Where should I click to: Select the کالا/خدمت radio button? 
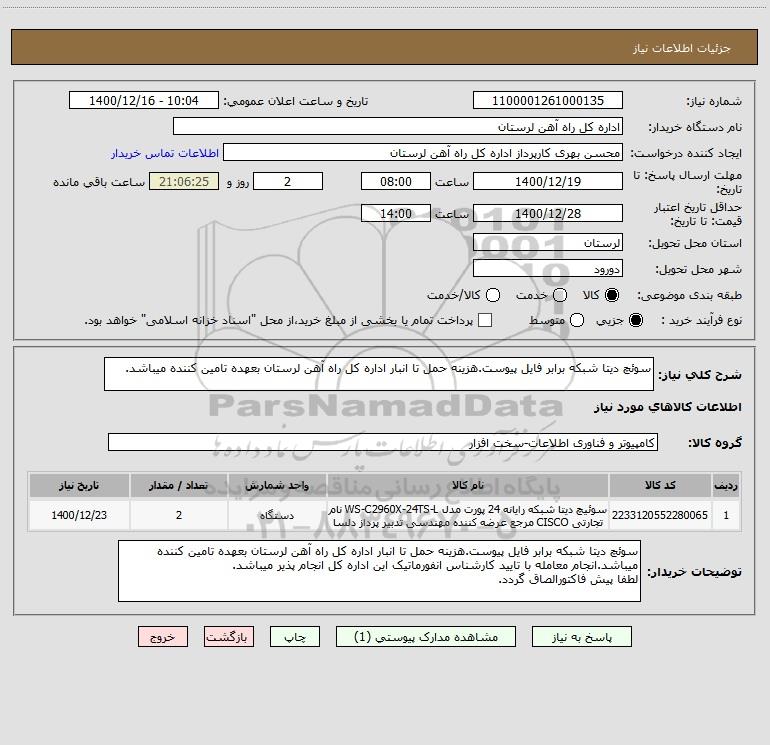coord(493,295)
